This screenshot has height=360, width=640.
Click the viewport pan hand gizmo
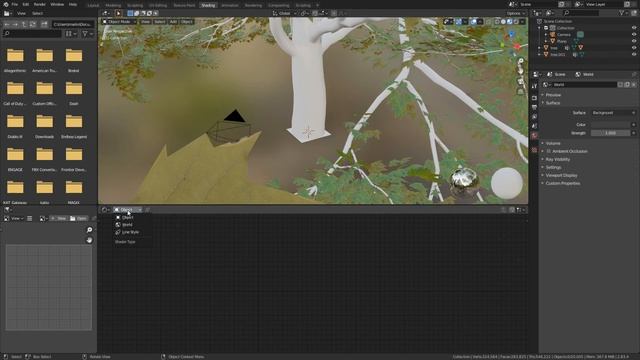pyautogui.click(x=521, y=71)
